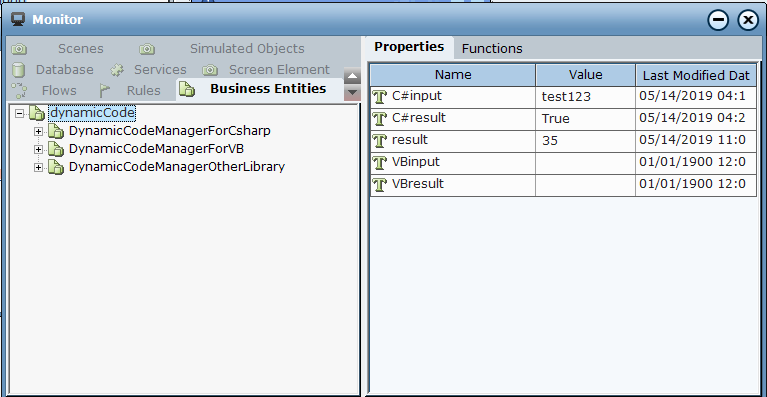Click the text-type icon beside VBresult
The width and height of the screenshot is (767, 397).
[380, 185]
